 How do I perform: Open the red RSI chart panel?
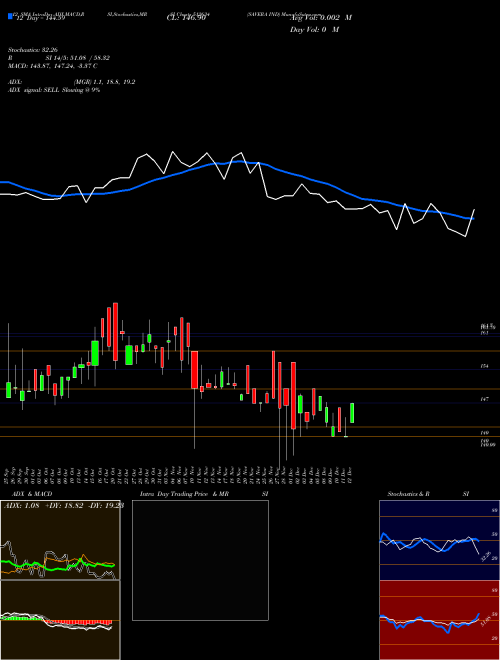click(x=439, y=620)
